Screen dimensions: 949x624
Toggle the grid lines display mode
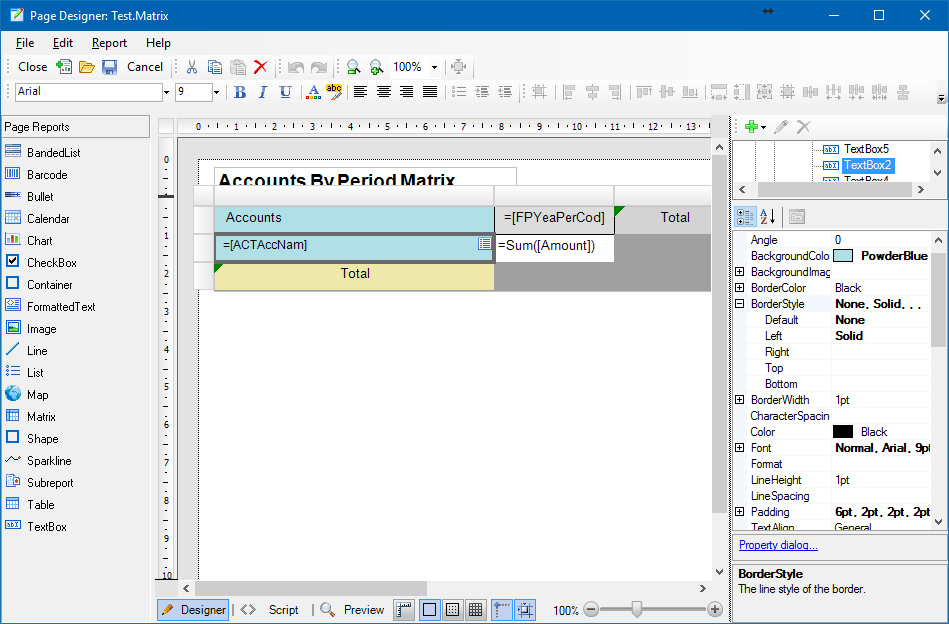(476, 609)
